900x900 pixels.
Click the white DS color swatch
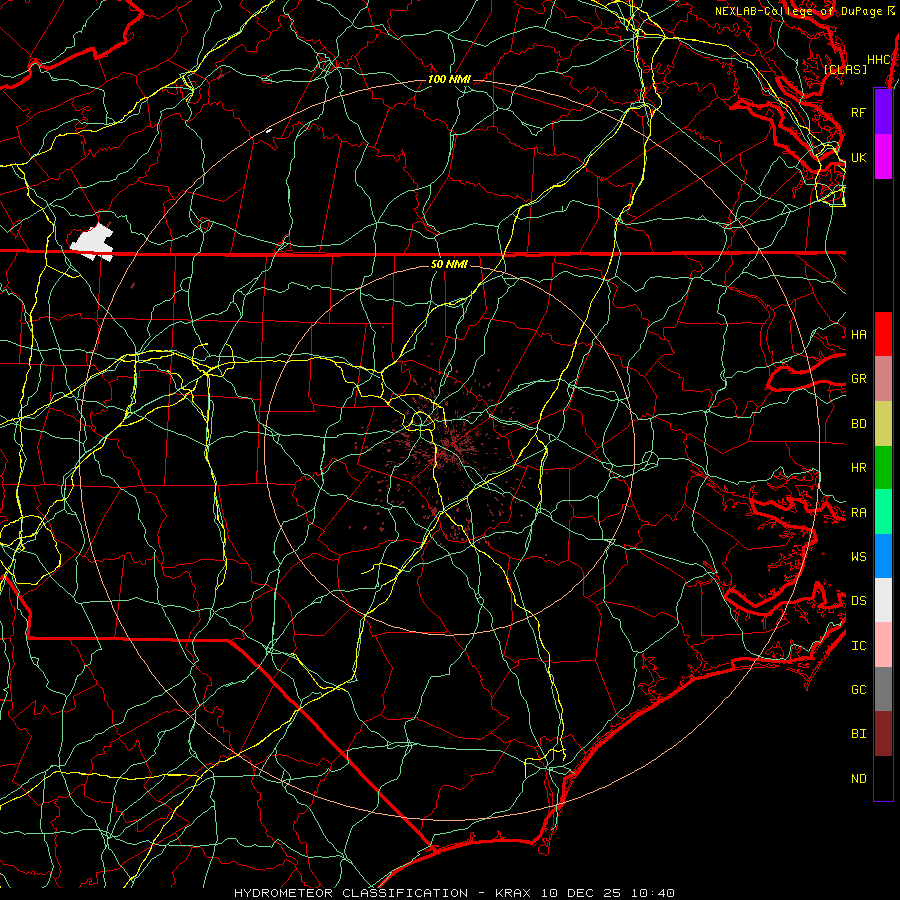(x=883, y=600)
